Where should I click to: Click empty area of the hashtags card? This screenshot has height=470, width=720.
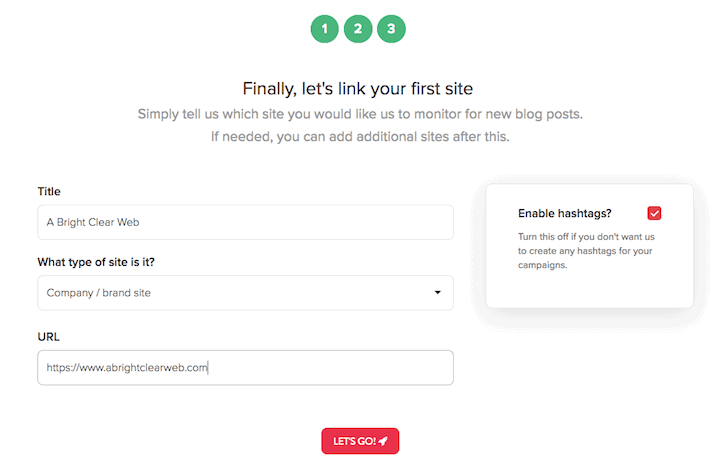click(590, 290)
